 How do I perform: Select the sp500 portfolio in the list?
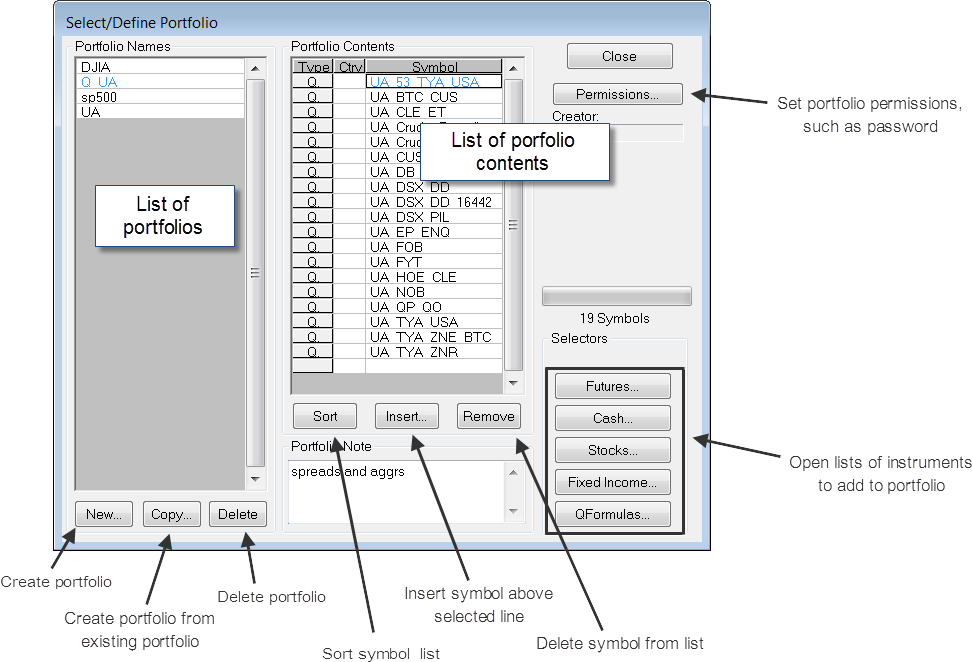(x=160, y=97)
